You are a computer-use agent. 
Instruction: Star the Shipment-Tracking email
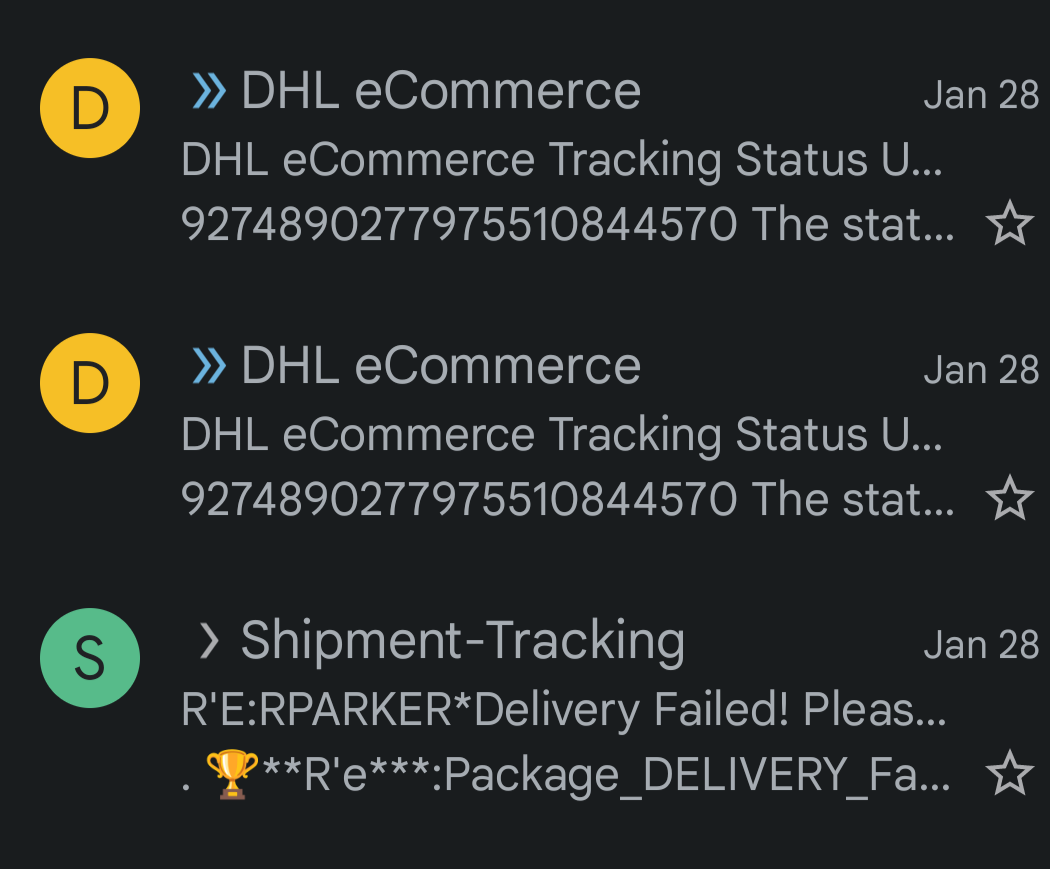[x=1009, y=774]
